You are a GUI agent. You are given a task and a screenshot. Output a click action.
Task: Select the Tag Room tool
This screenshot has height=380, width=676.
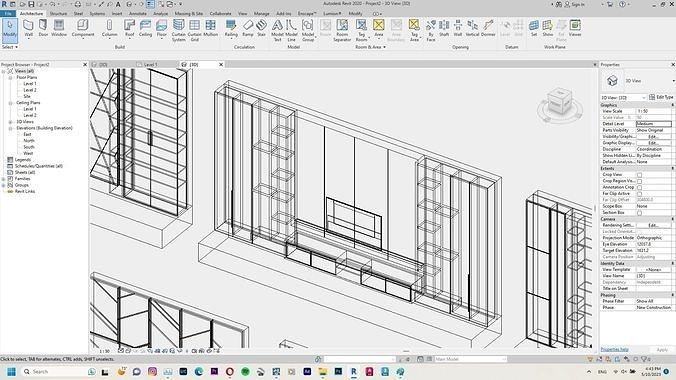tap(361, 30)
